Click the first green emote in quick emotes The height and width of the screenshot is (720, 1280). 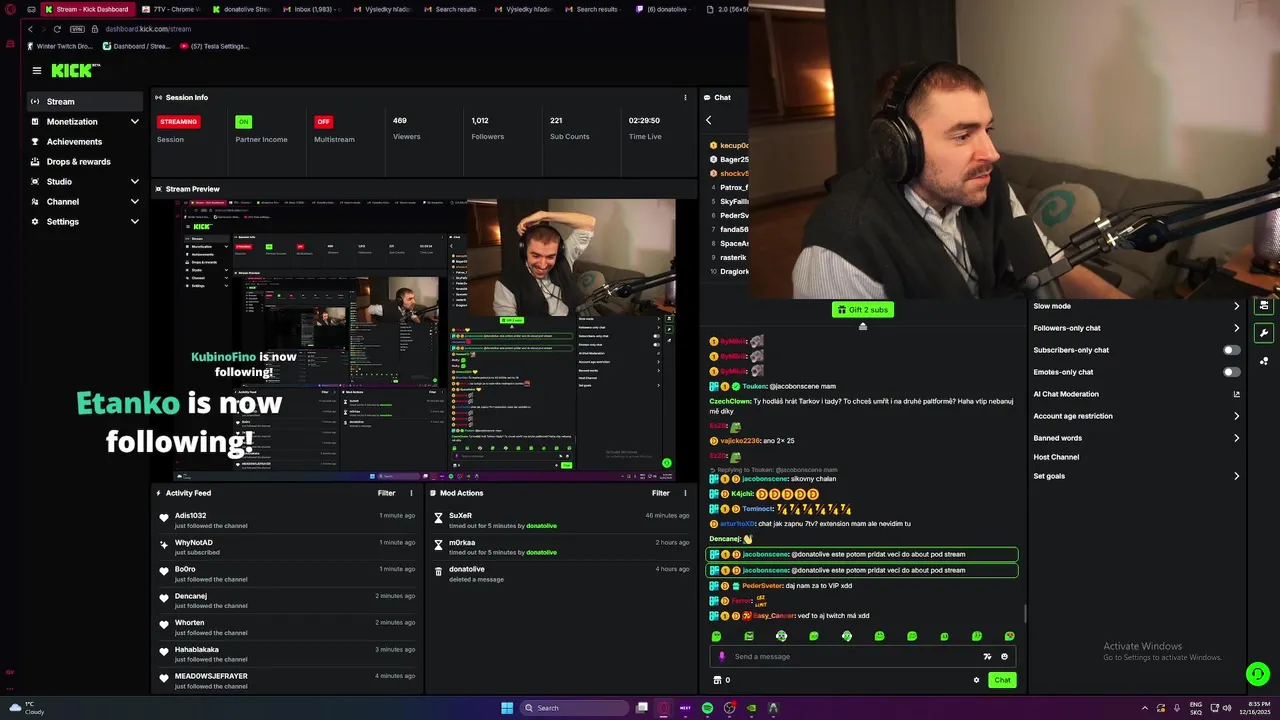(716, 636)
